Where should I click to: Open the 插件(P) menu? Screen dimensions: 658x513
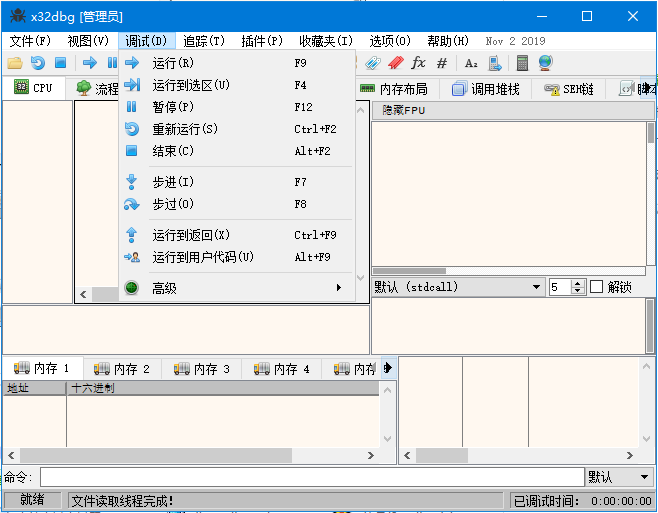[x=262, y=41]
